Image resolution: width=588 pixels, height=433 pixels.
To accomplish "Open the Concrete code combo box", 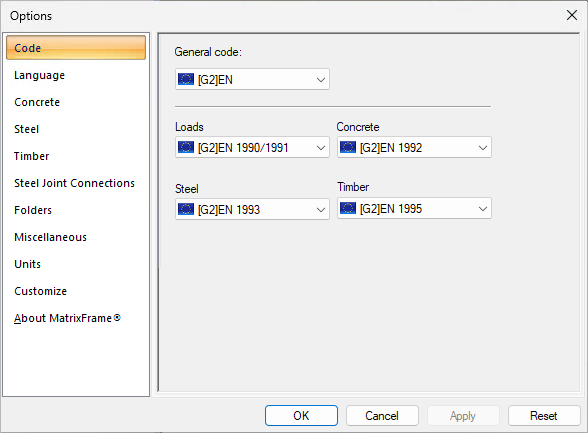I will (414, 147).
